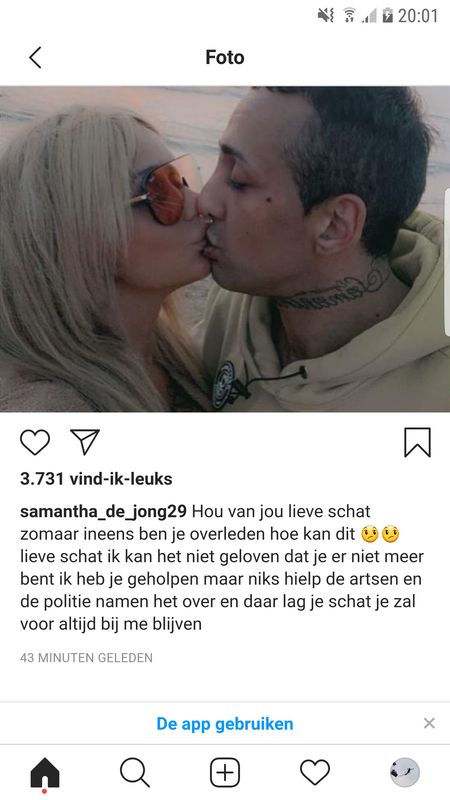Tap the battery status icon

click(388, 15)
